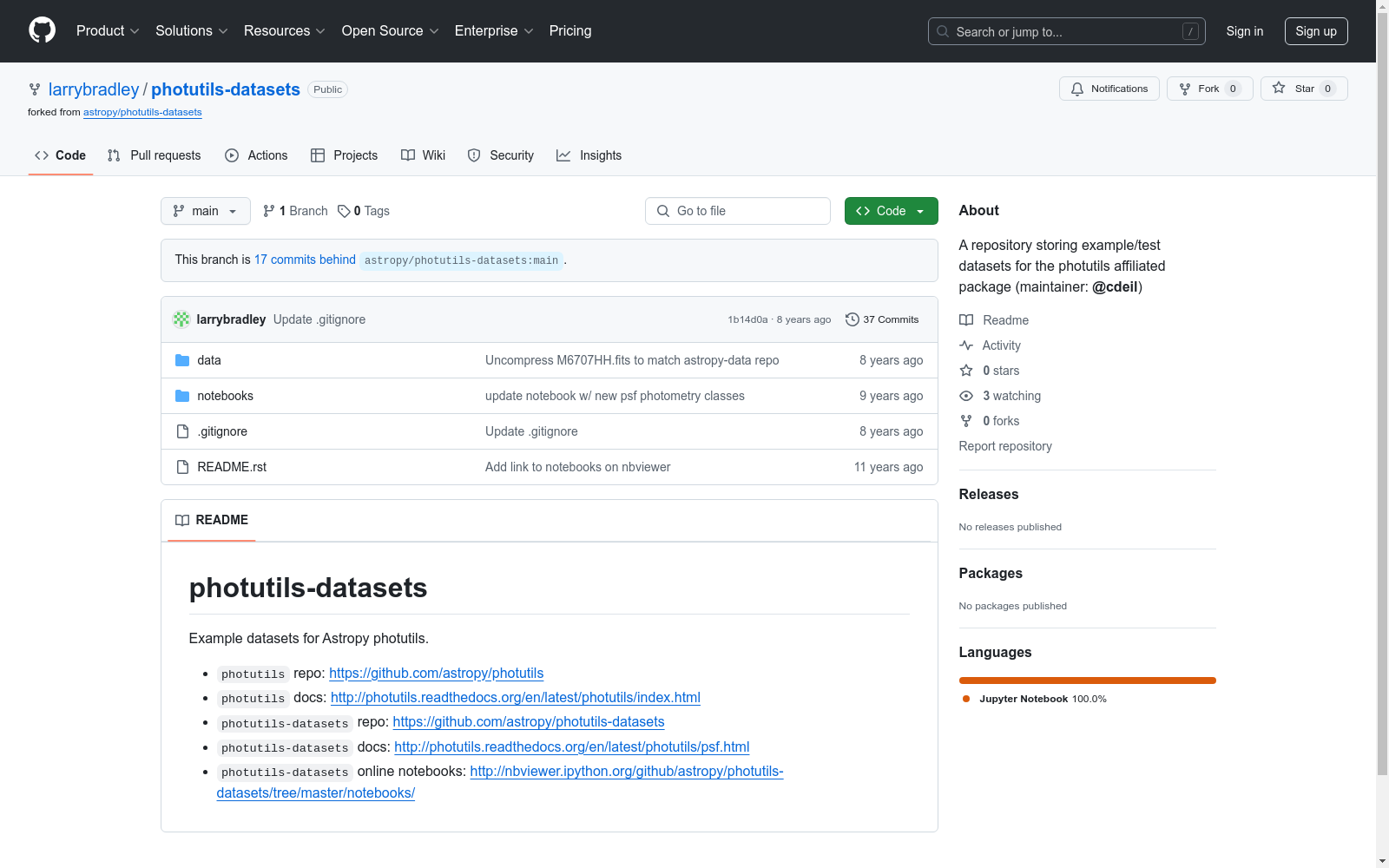The width and height of the screenshot is (1389, 868).
Task: Click the Notifications button
Action: click(1109, 89)
